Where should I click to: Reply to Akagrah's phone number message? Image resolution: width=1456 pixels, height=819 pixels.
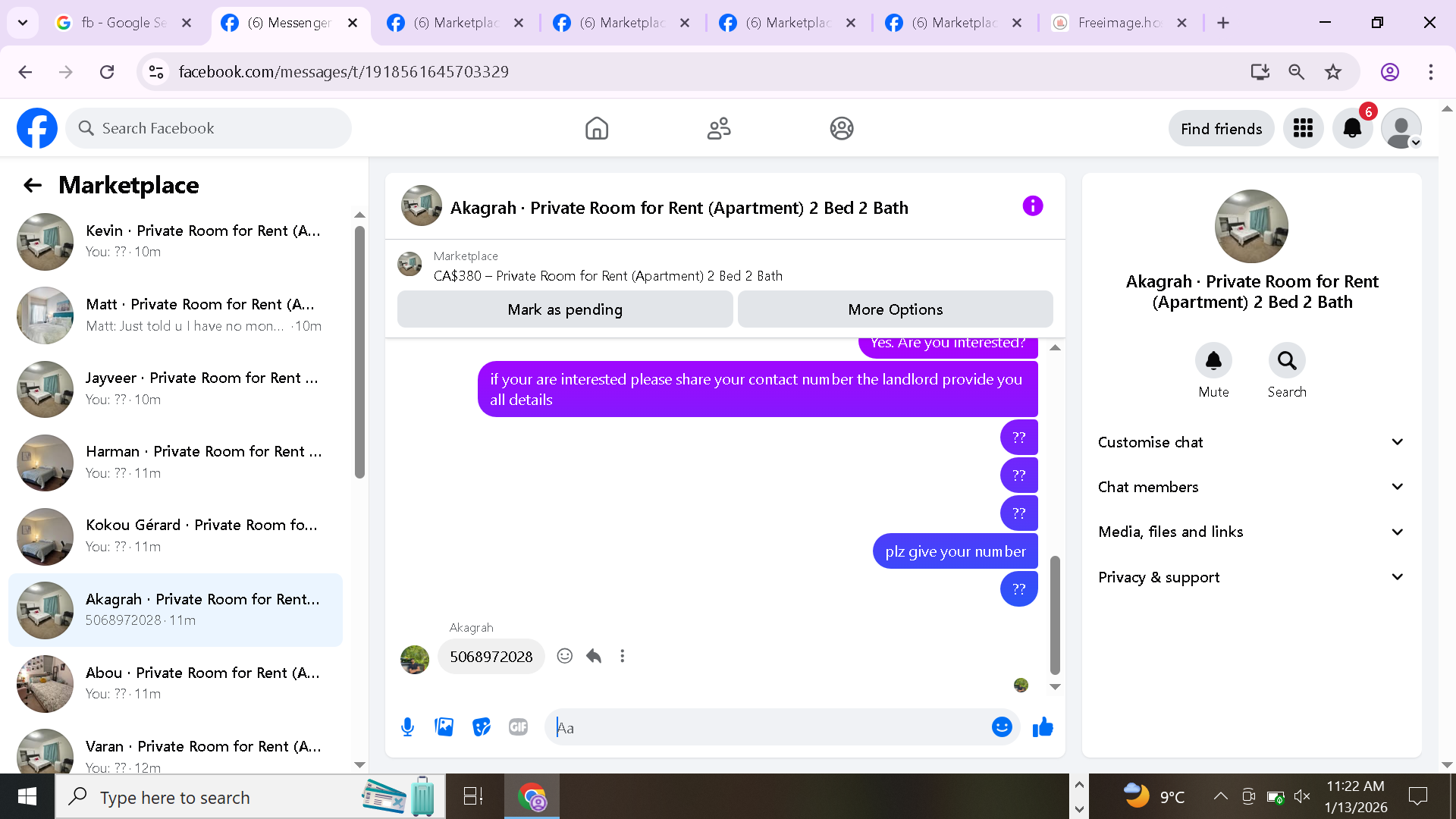pyautogui.click(x=594, y=656)
